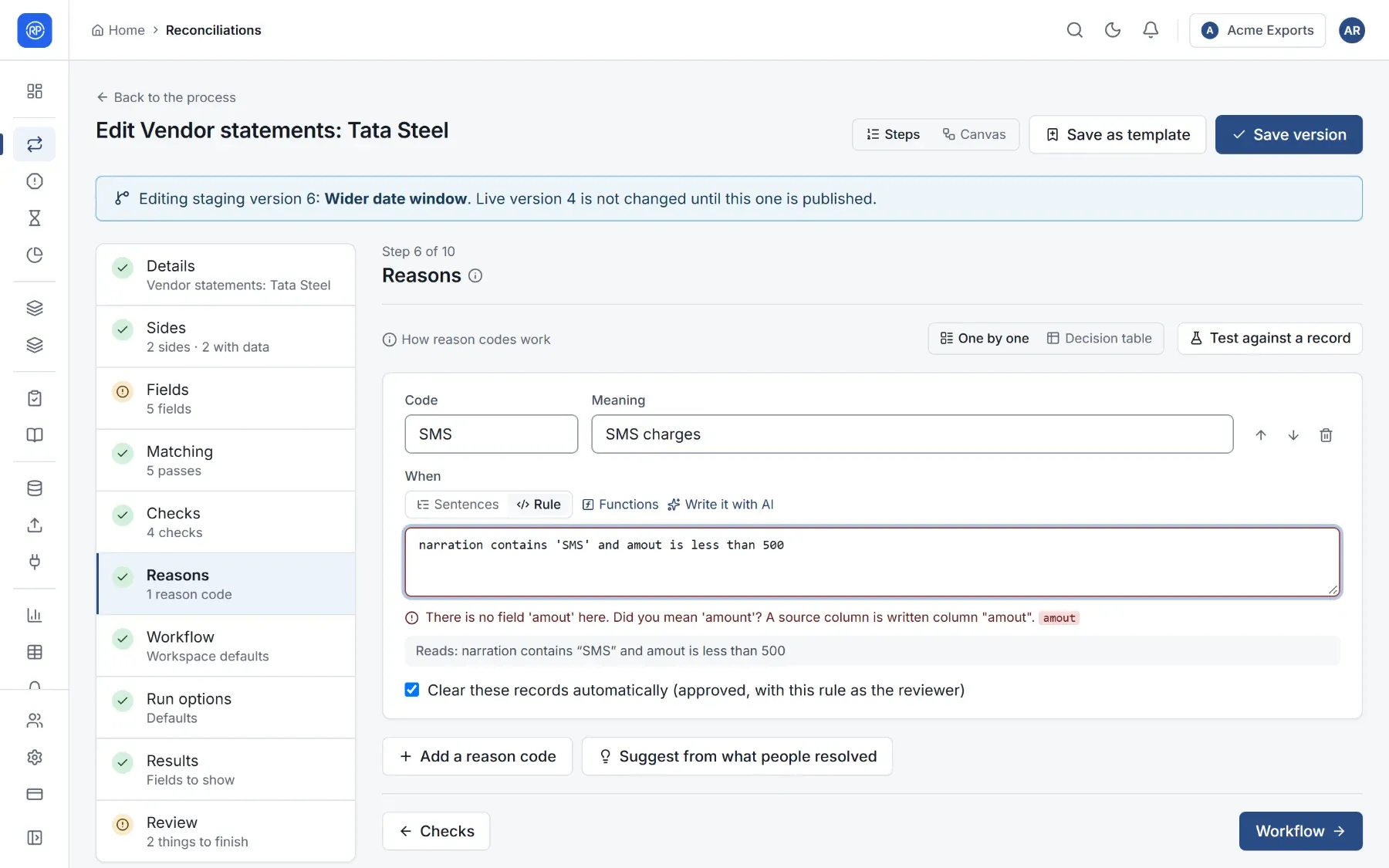Move the SMS reason code down
1389x868 pixels.
click(1293, 435)
